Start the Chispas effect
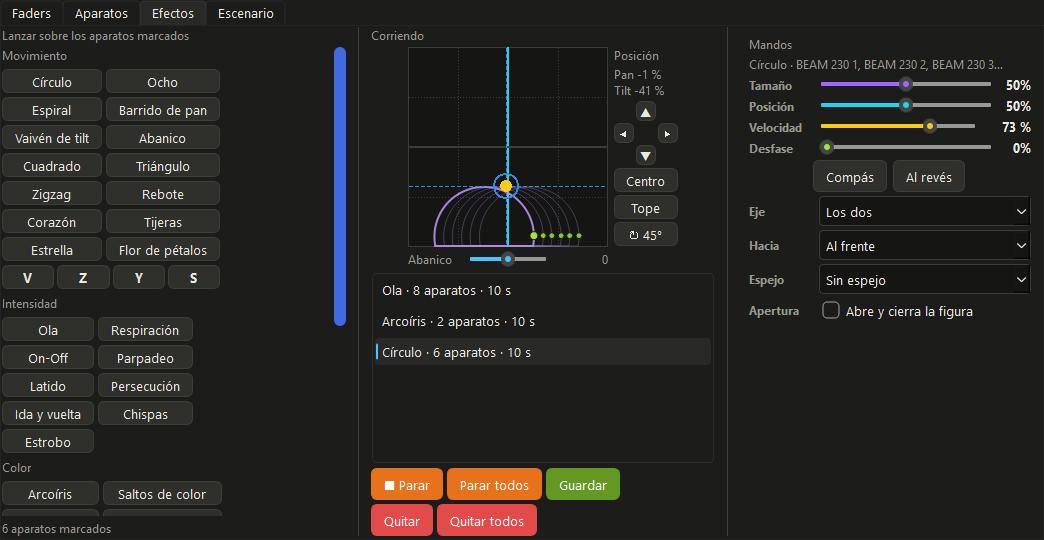The image size is (1044, 540). point(145,414)
